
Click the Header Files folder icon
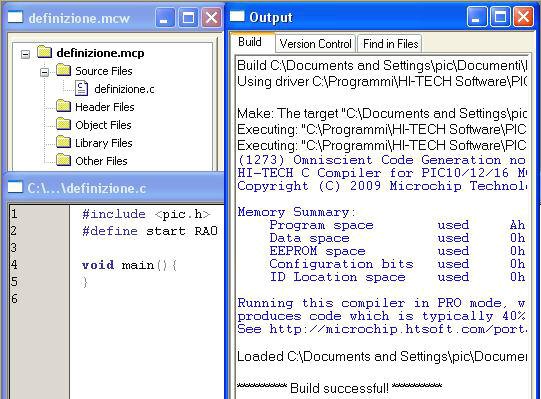tap(63, 106)
